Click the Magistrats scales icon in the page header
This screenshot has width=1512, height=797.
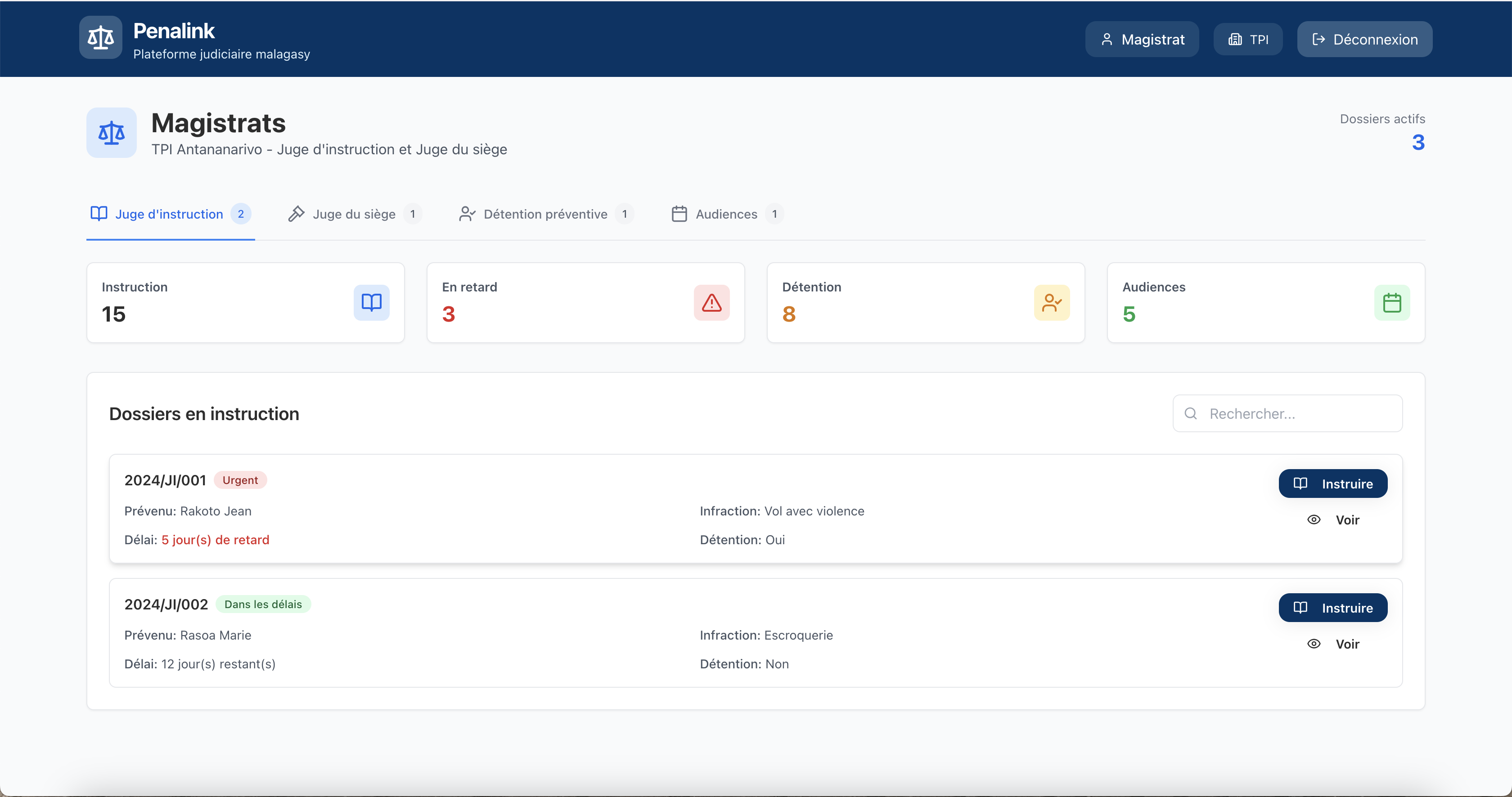112,133
